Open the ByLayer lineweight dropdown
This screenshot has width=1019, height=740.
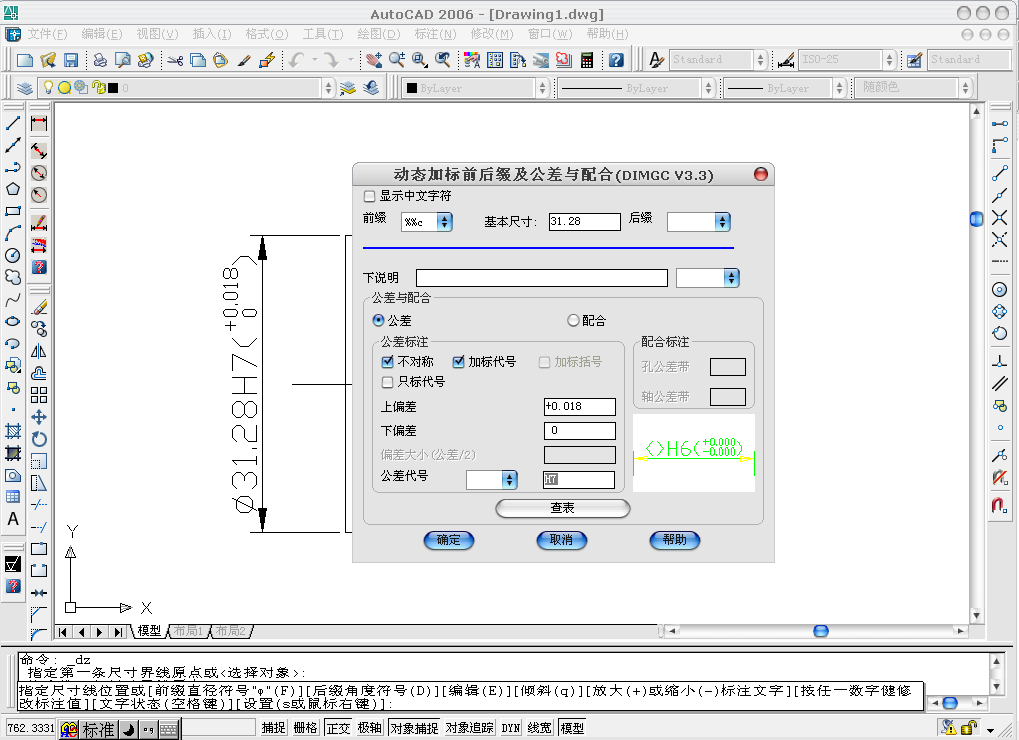(840, 88)
